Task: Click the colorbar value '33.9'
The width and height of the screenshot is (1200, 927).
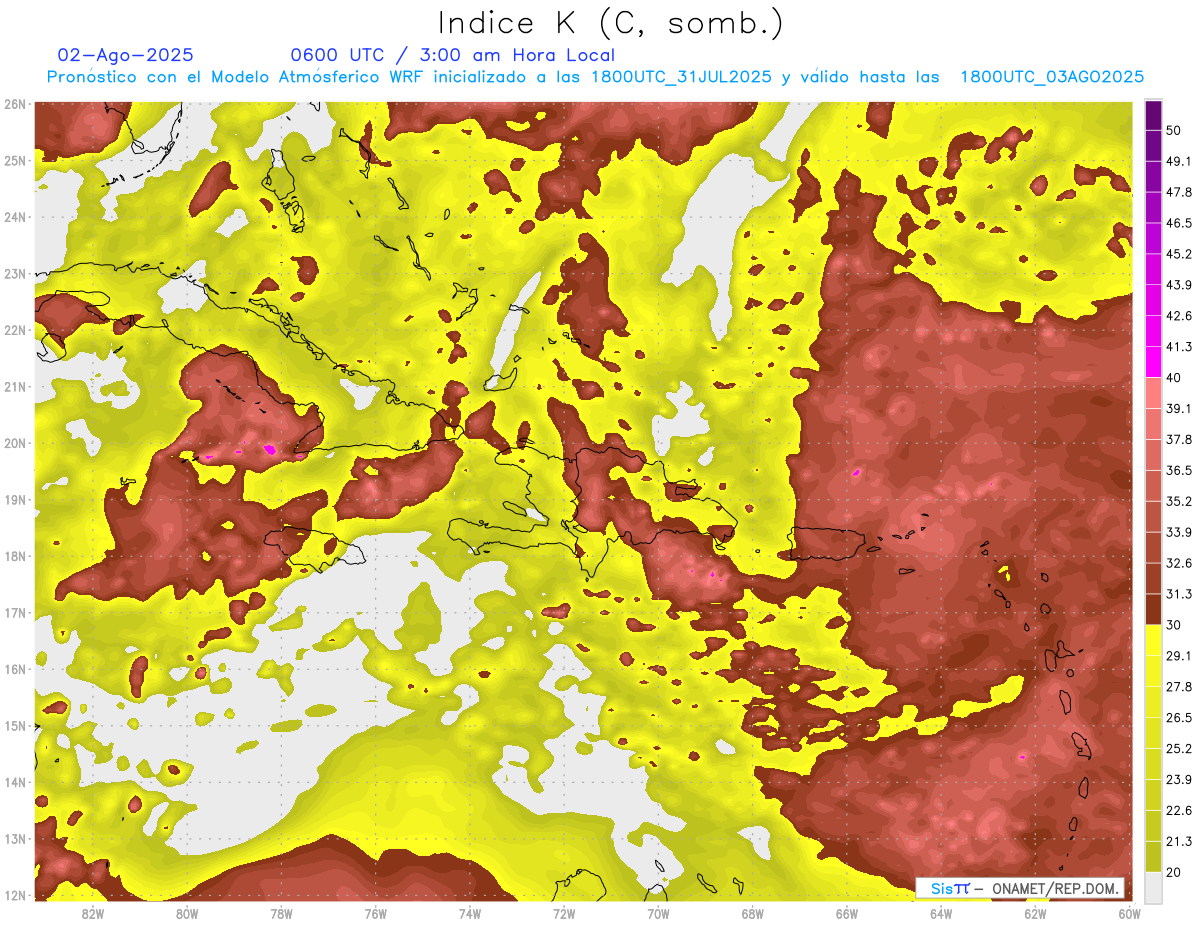Action: click(1179, 533)
